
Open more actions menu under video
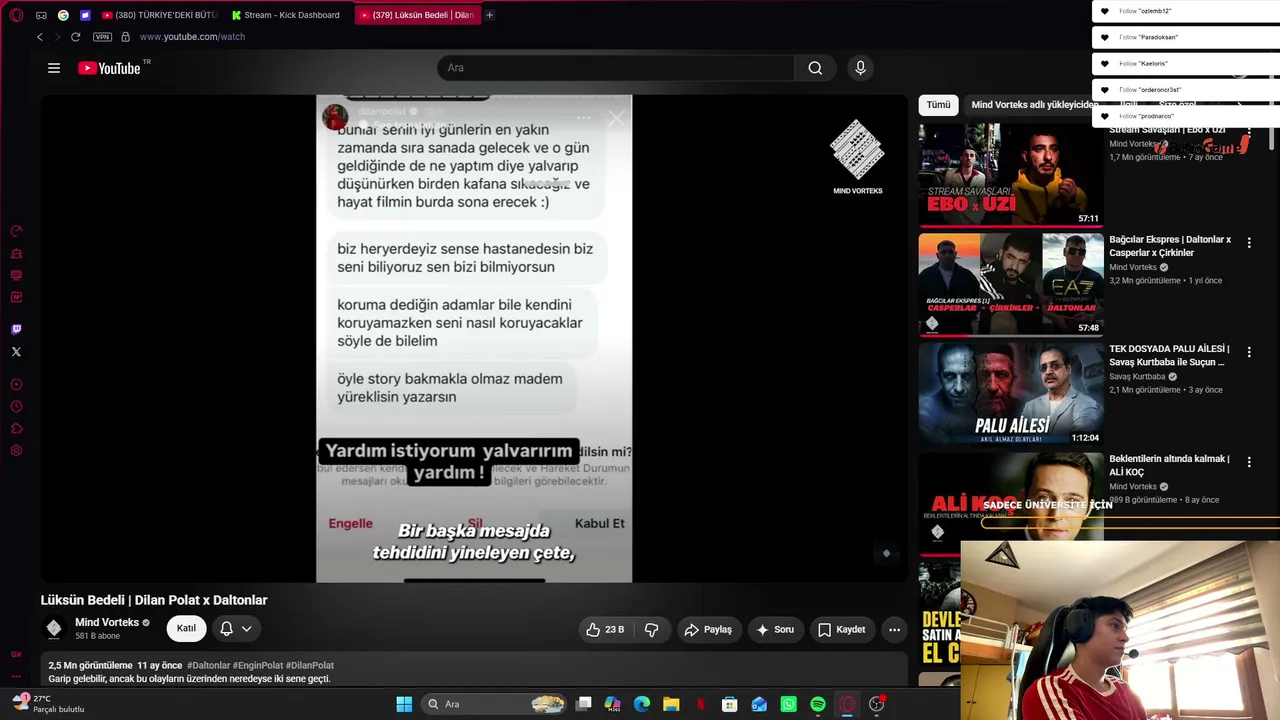click(x=895, y=629)
